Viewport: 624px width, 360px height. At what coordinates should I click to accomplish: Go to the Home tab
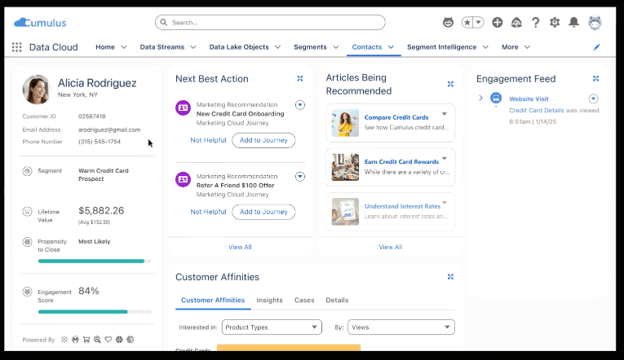coord(105,47)
